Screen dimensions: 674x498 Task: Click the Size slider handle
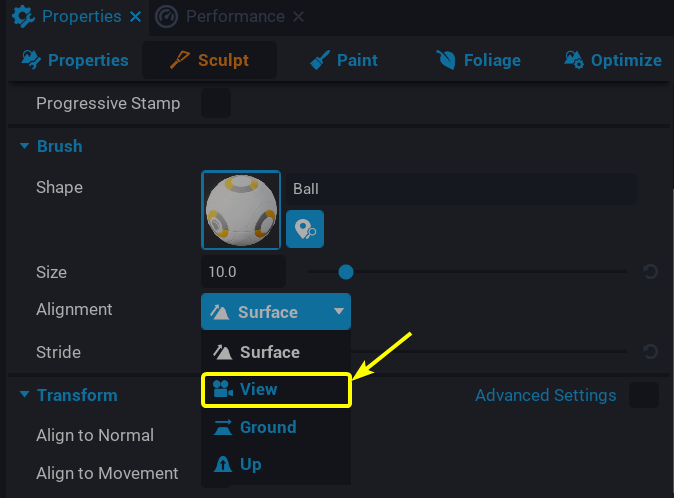pos(345,271)
